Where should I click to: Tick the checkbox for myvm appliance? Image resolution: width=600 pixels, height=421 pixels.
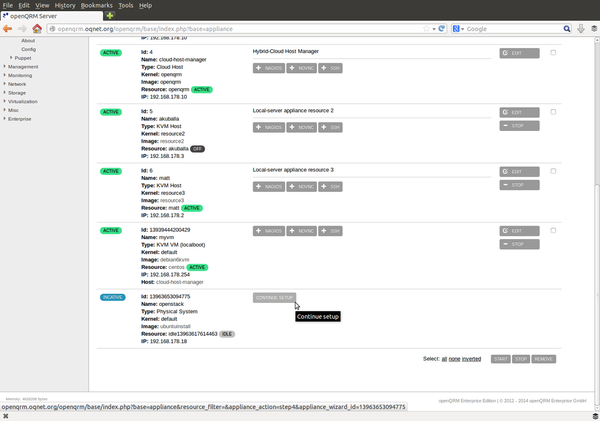click(553, 230)
